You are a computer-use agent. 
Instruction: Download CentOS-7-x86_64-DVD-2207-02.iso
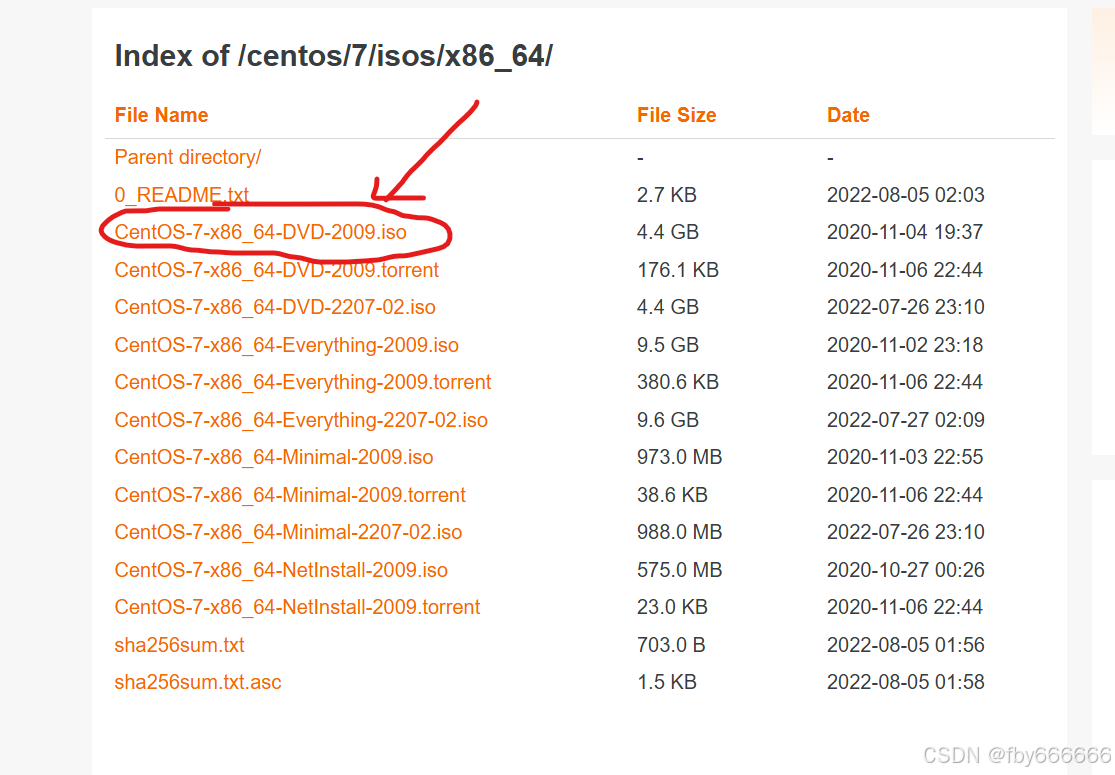pos(274,307)
